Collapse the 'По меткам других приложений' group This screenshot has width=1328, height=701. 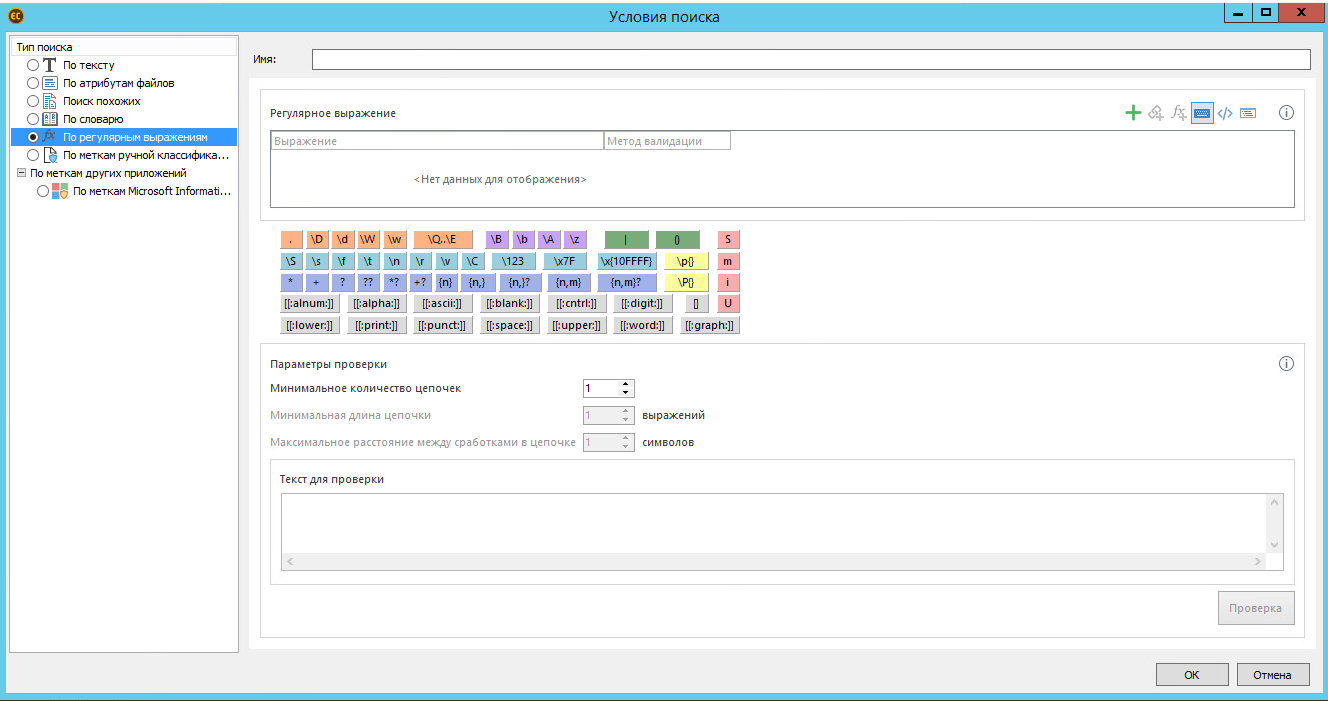tap(21, 173)
